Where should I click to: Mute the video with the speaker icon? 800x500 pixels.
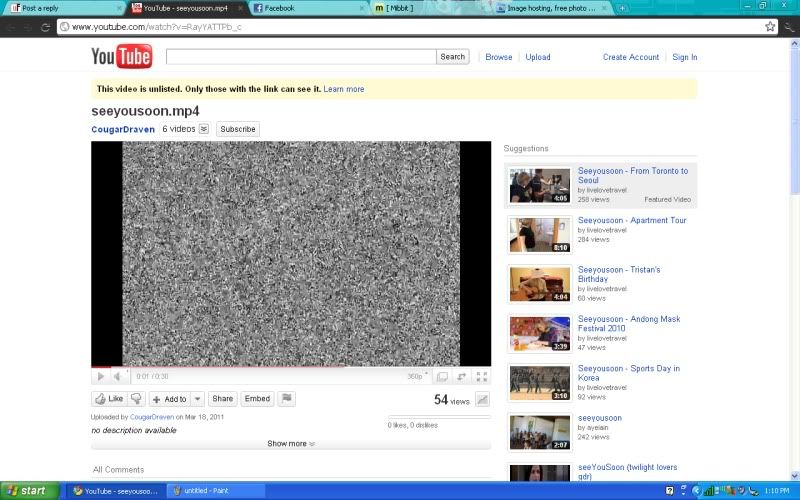tap(117, 377)
